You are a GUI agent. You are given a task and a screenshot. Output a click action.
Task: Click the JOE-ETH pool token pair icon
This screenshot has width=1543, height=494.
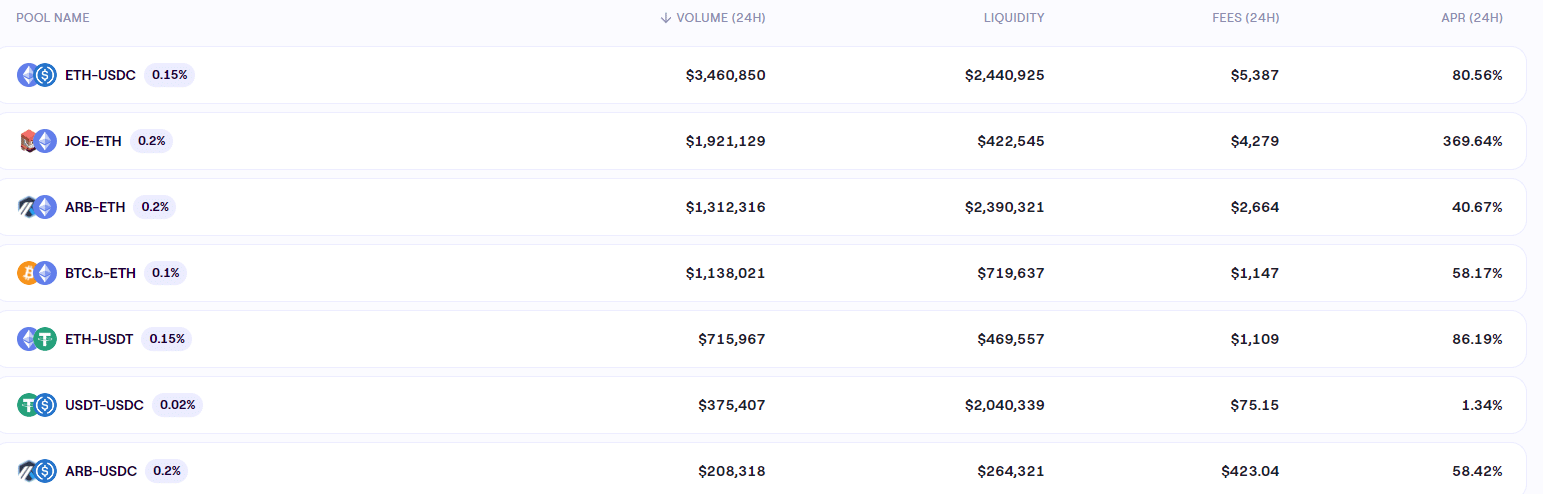[36, 141]
